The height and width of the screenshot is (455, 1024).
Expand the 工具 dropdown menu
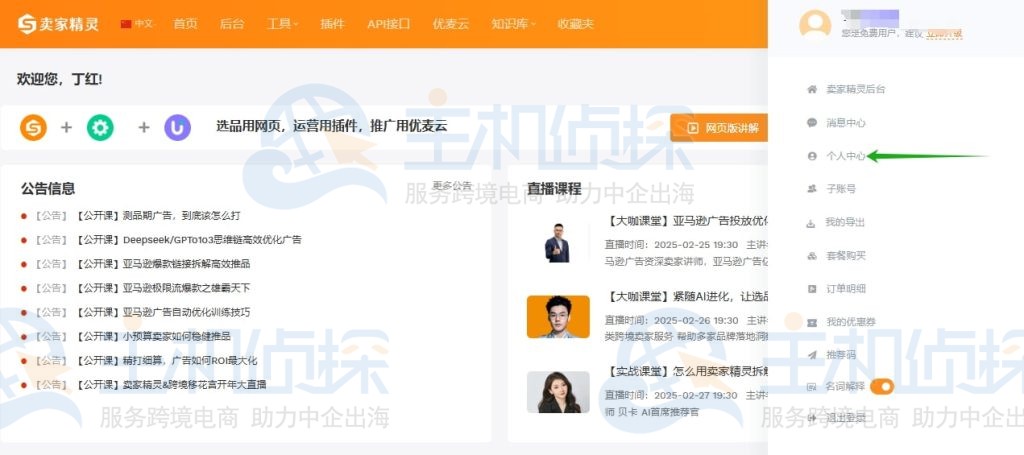(282, 24)
